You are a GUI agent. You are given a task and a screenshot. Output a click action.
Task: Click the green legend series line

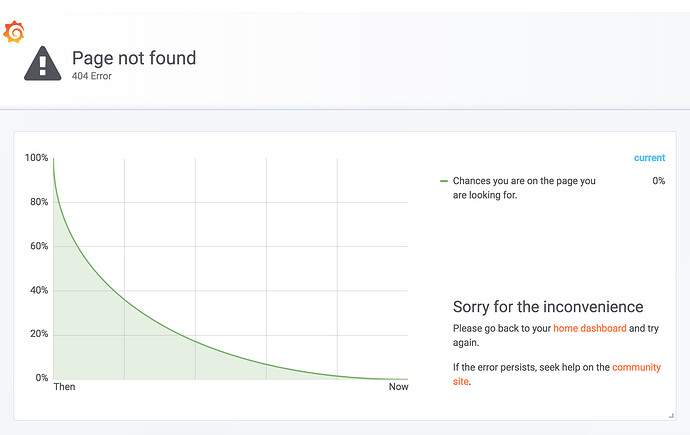click(444, 181)
